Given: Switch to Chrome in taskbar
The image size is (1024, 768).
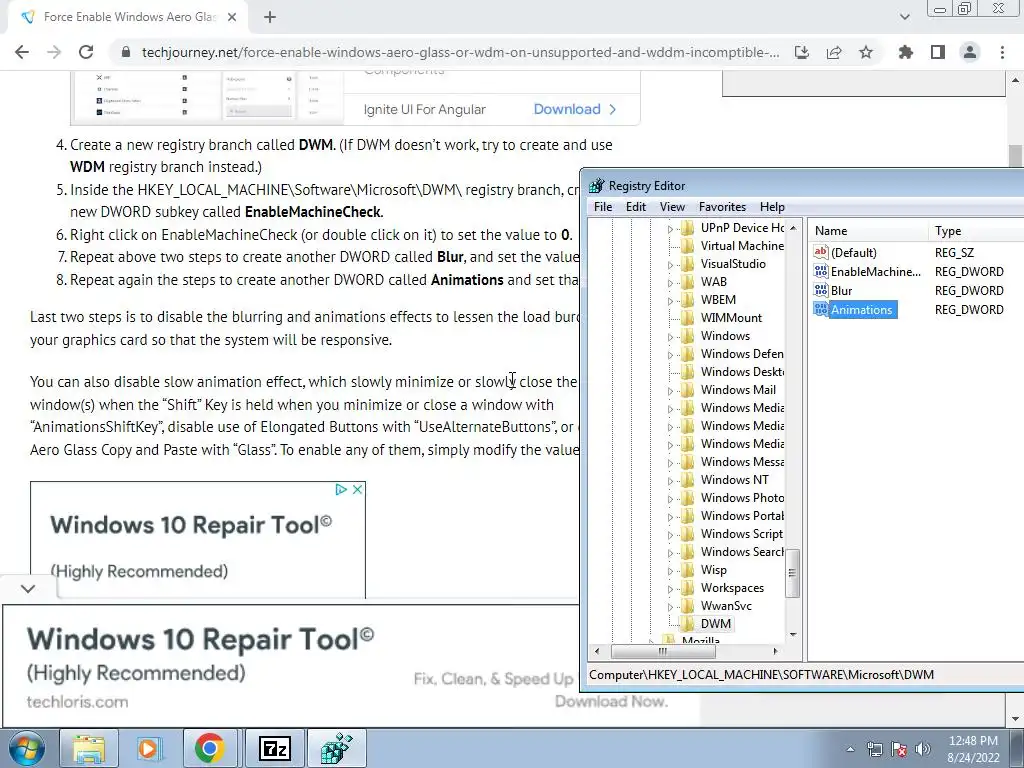Looking at the screenshot, I should pyautogui.click(x=209, y=748).
